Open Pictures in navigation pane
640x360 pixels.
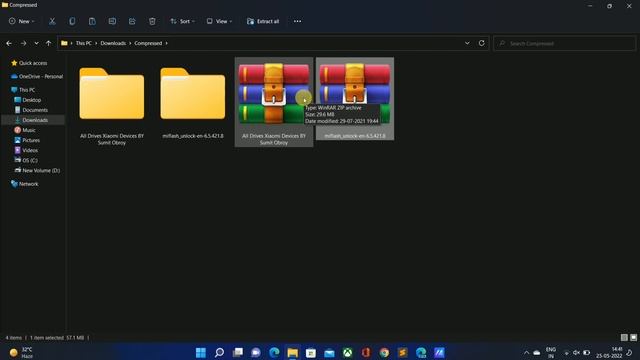[27, 140]
